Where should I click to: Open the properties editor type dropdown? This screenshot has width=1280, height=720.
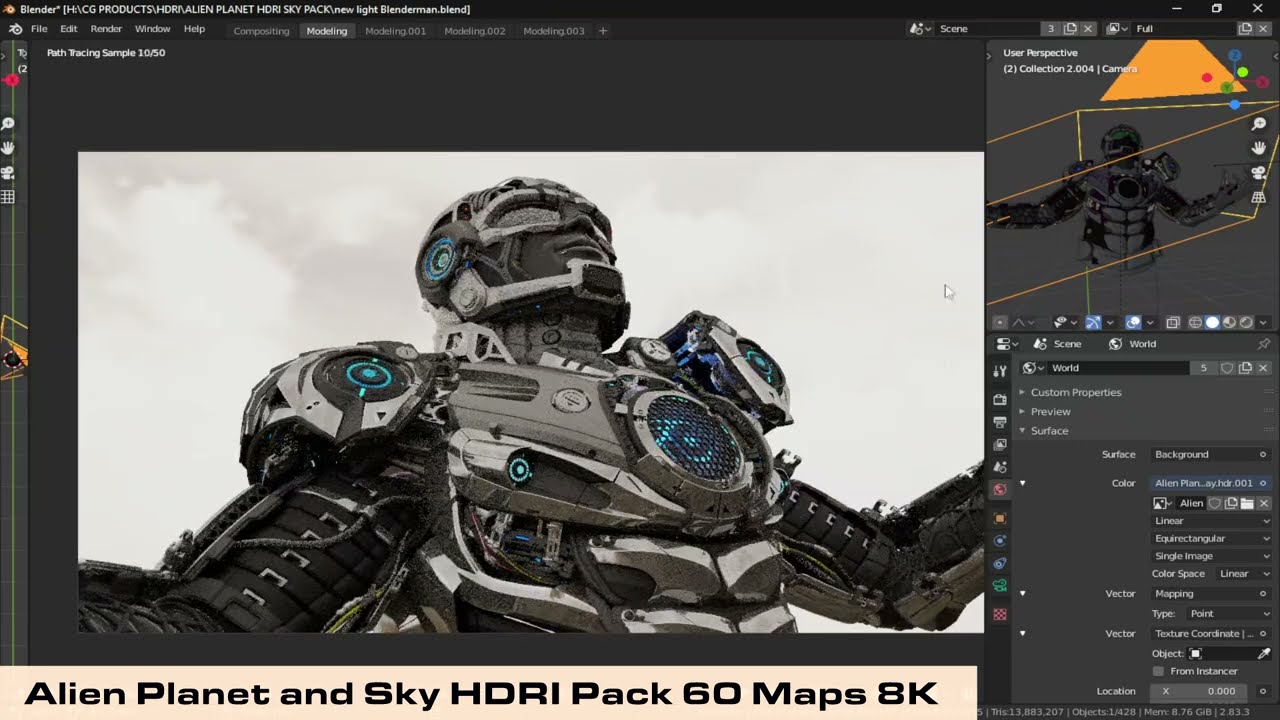[x=1006, y=344]
